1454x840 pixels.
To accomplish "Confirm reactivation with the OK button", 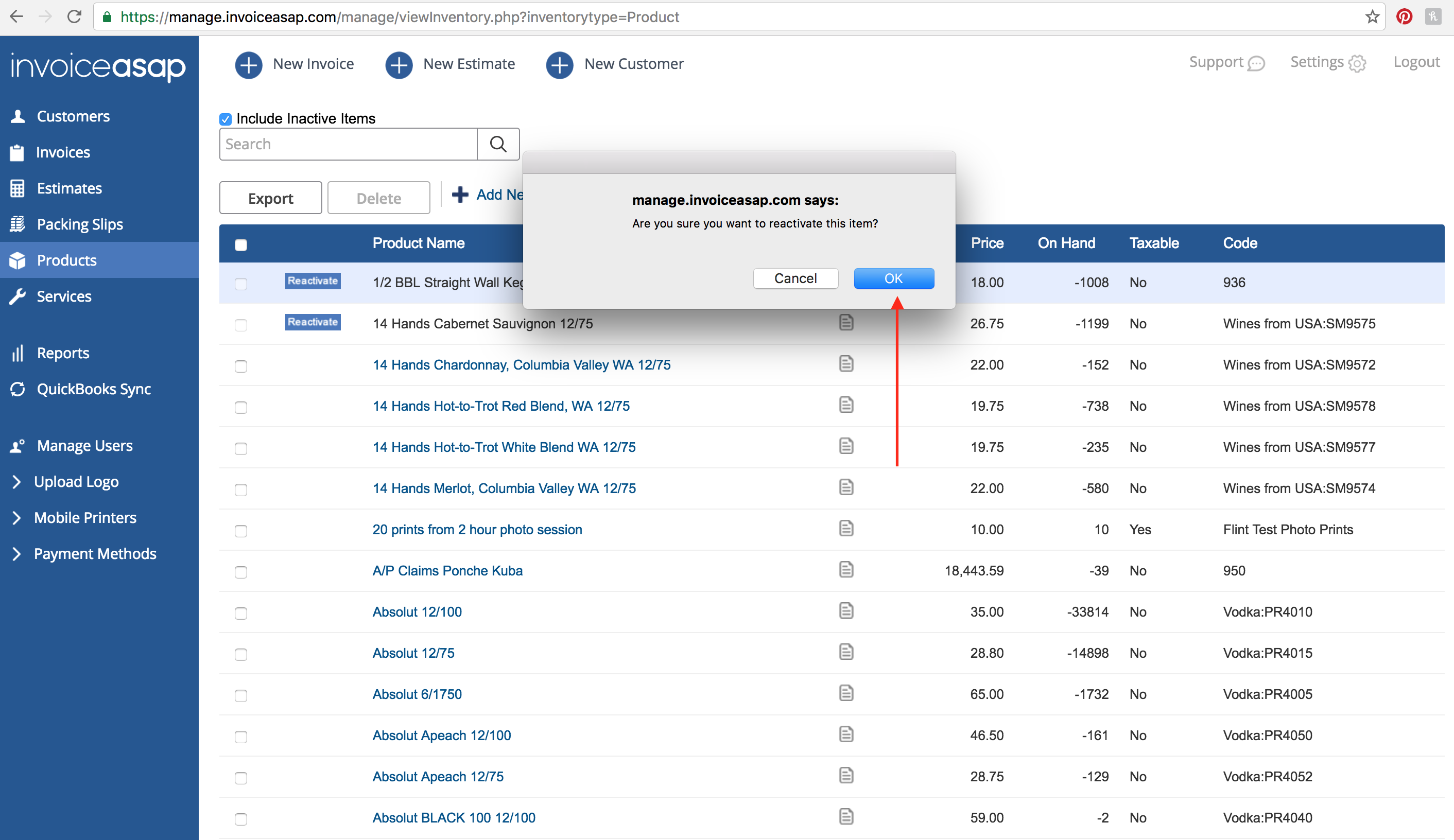I will (894, 278).
